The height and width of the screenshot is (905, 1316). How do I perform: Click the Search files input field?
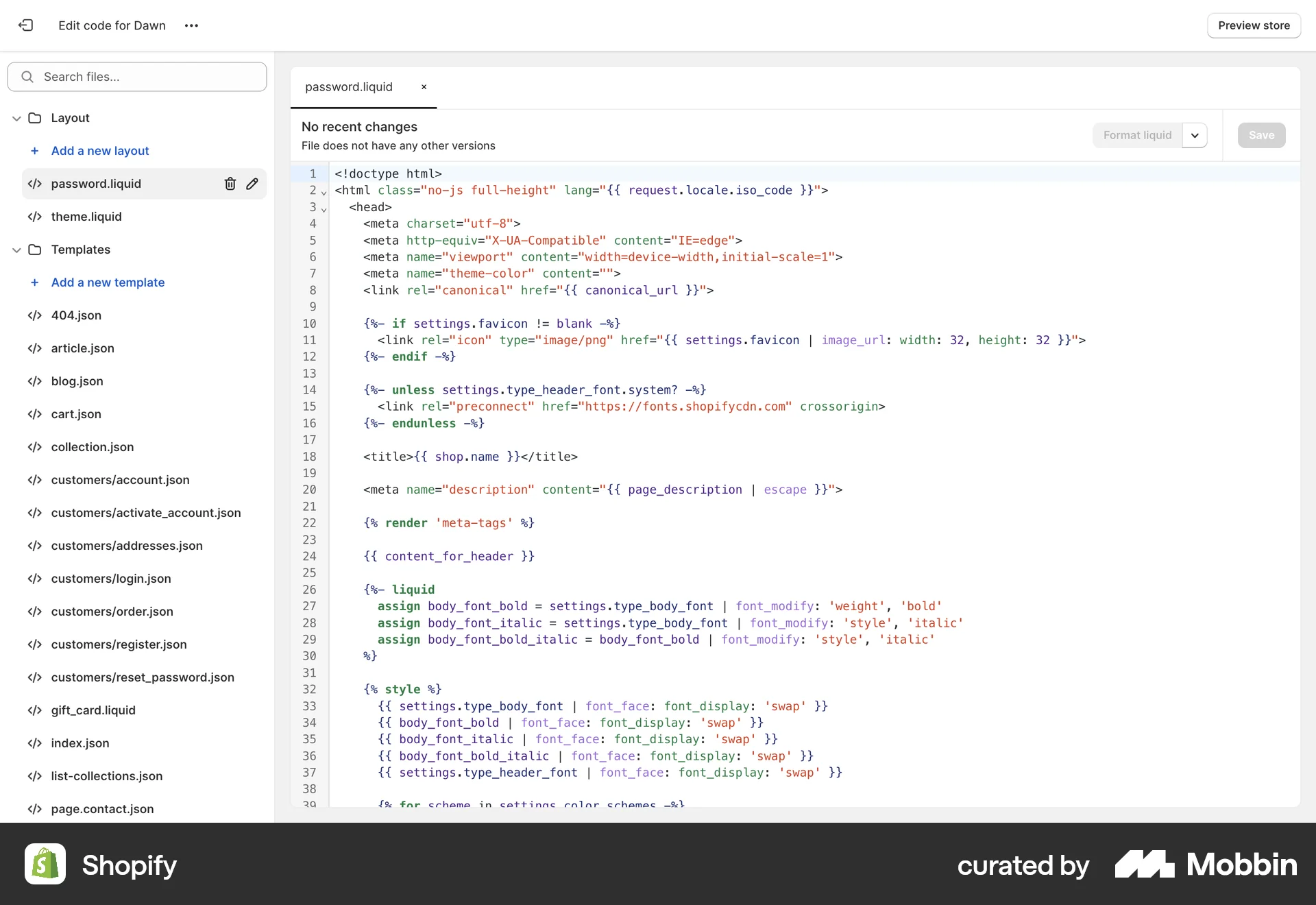[137, 77]
